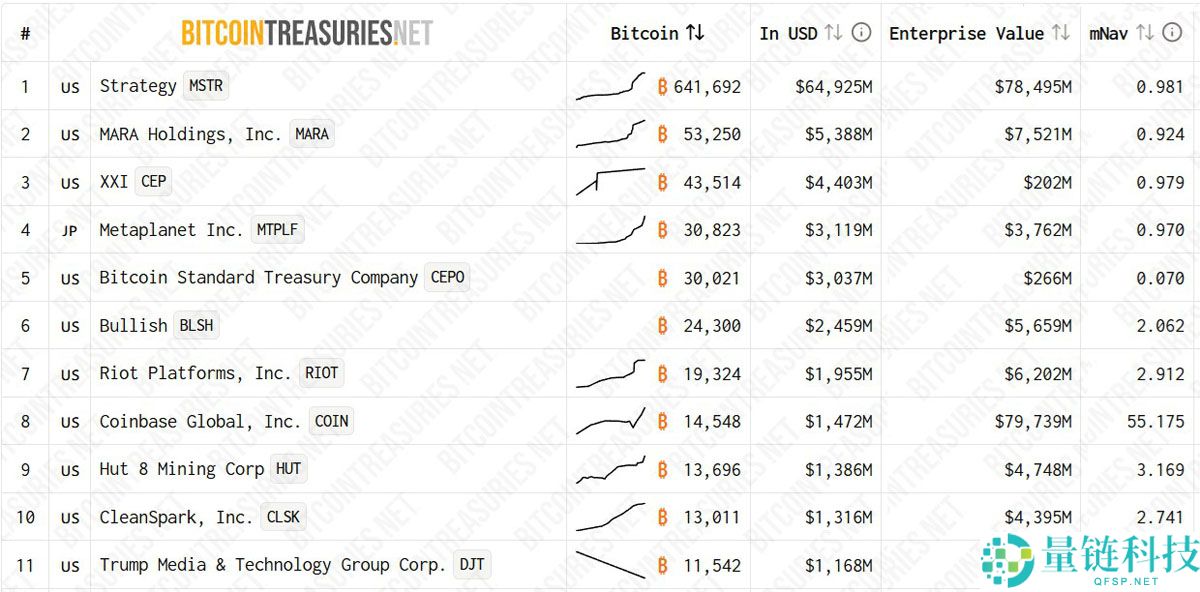The height and width of the screenshot is (592, 1200).
Task: Click the COIN ticker next to Coinbase Global
Action: [331, 421]
